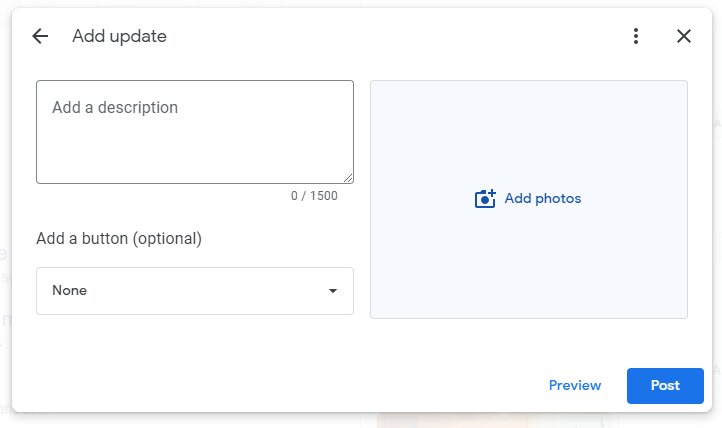This screenshot has width=722, height=428.
Task: Click the description box resize handle
Action: click(348, 178)
